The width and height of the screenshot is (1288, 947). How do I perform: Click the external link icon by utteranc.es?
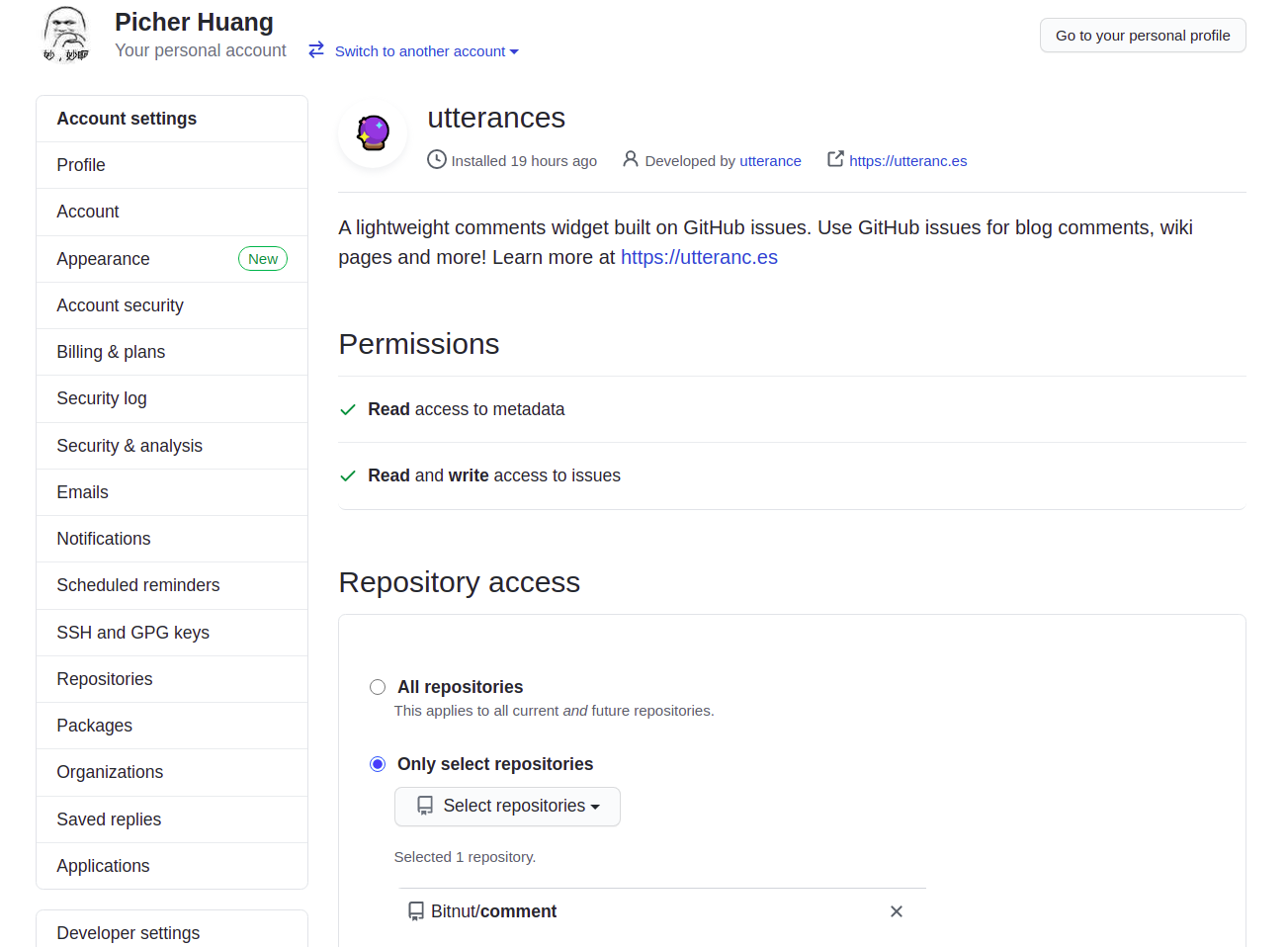pyautogui.click(x=835, y=158)
